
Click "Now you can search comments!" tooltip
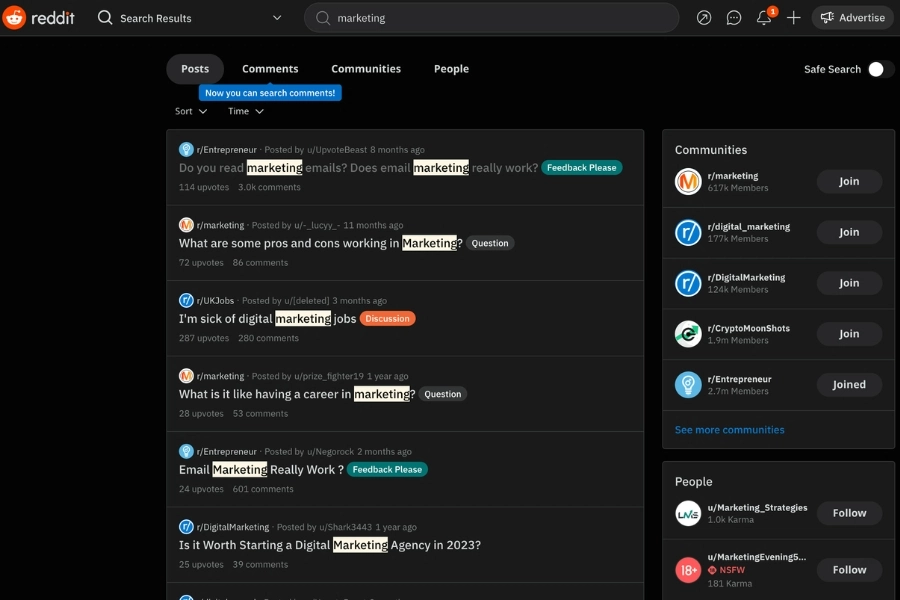pos(270,93)
